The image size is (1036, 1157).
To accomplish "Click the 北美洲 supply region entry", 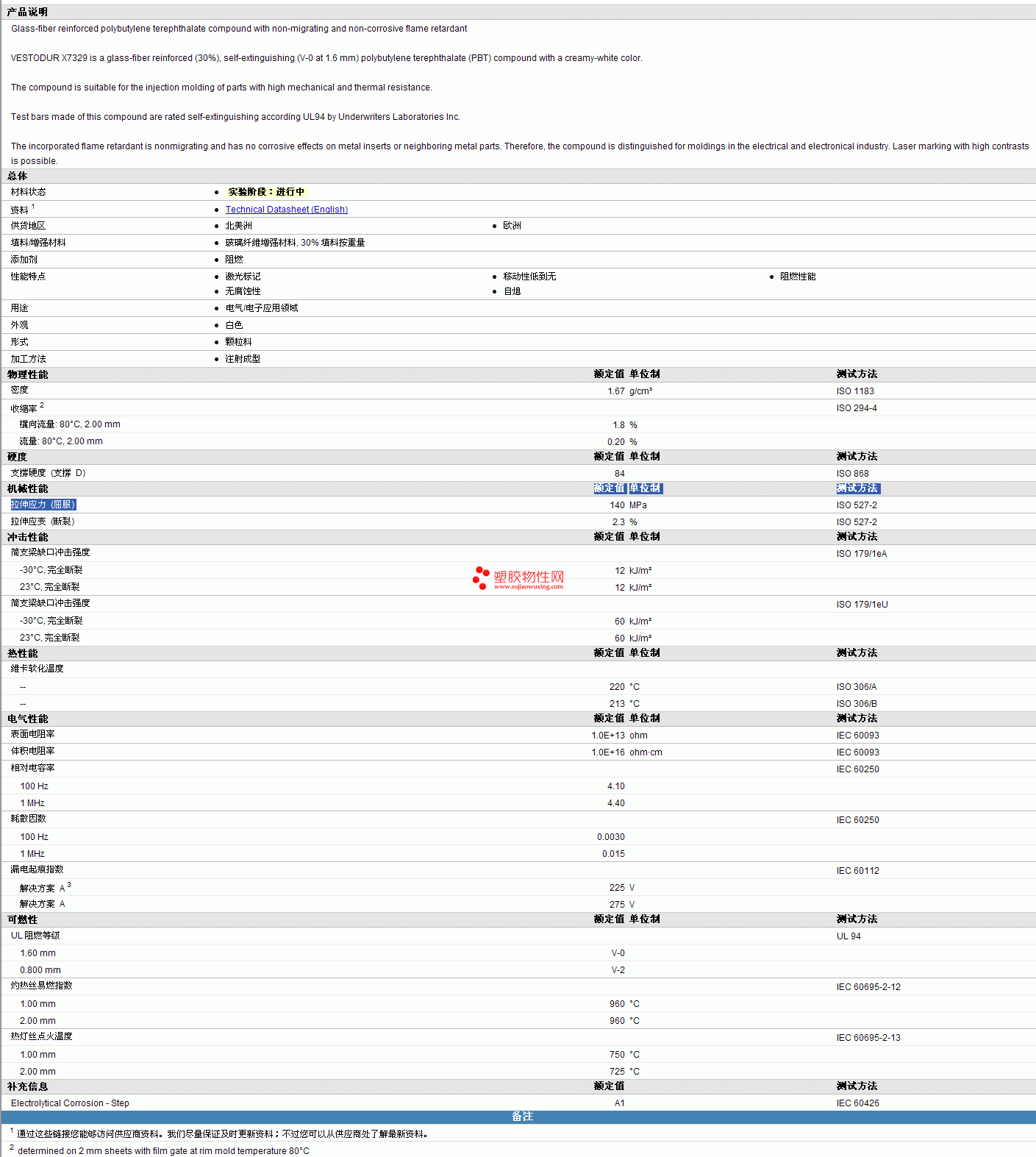I will pyautogui.click(x=238, y=226).
